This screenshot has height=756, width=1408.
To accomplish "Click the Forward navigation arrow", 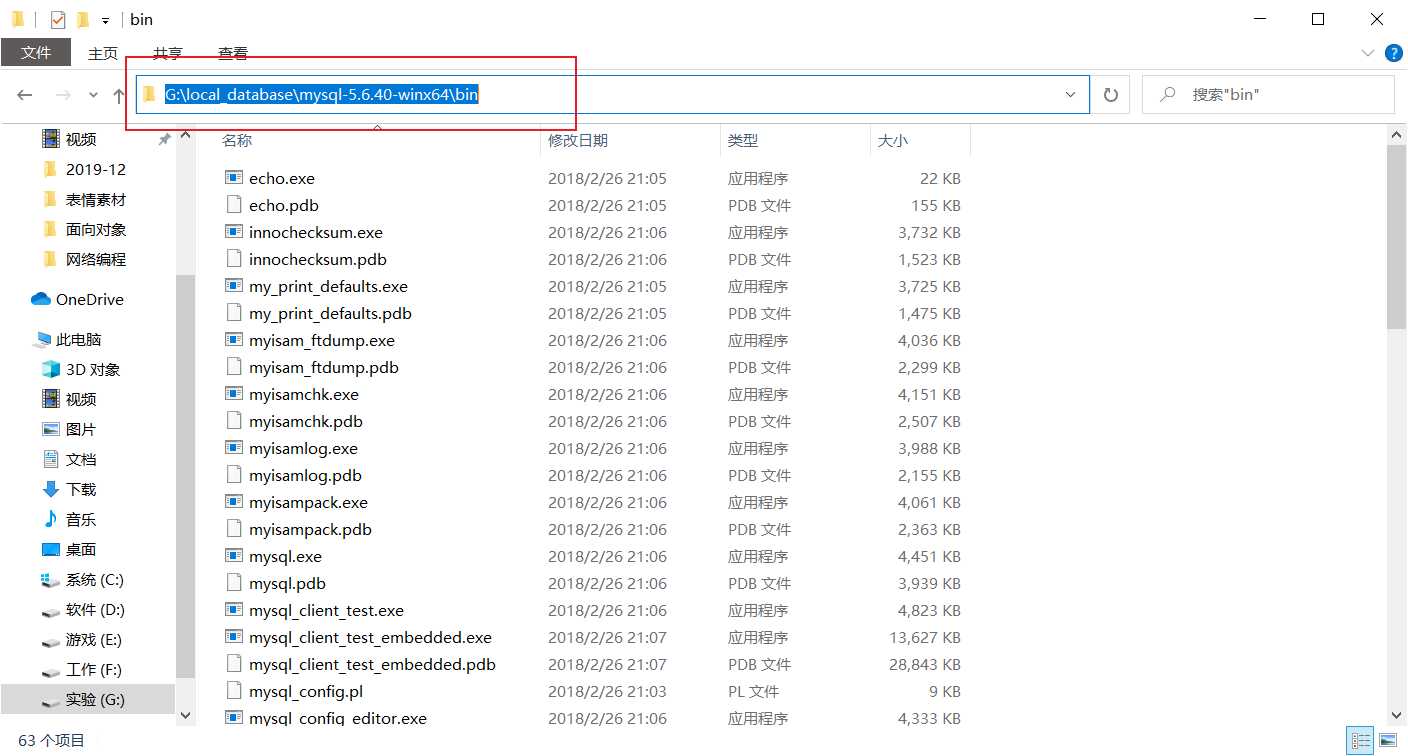I will tap(63, 95).
